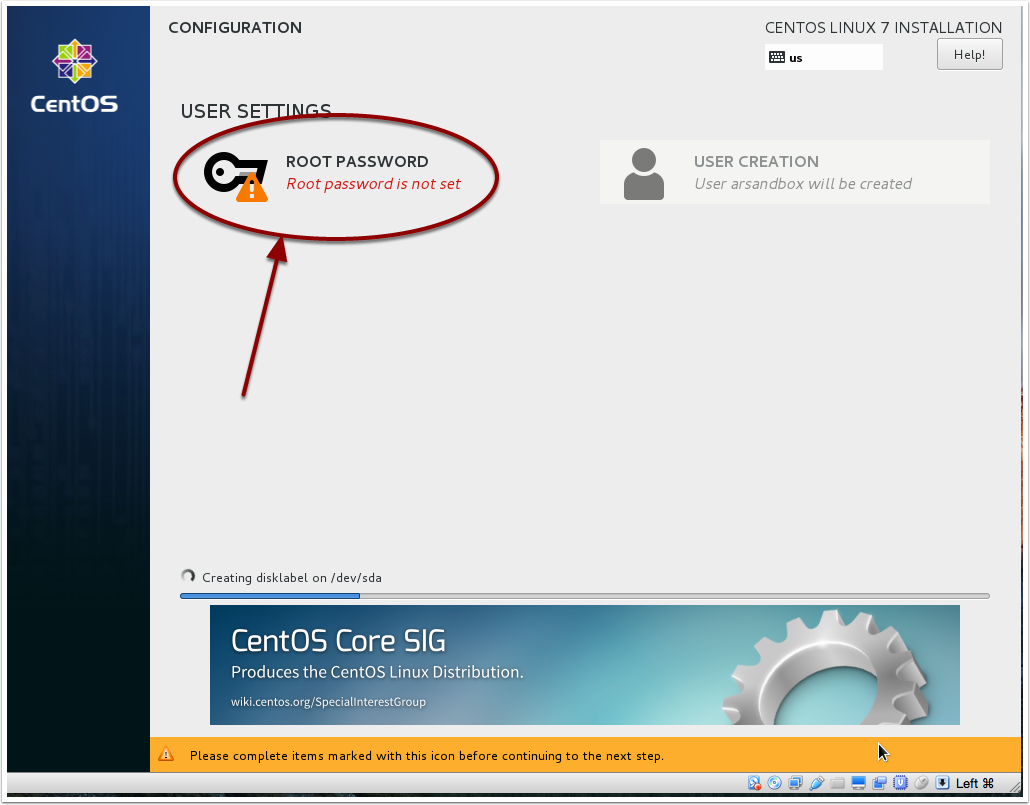Viewport: 1030px width, 805px height.
Task: Click VirtualBox display monitor status icon
Action: (859, 783)
